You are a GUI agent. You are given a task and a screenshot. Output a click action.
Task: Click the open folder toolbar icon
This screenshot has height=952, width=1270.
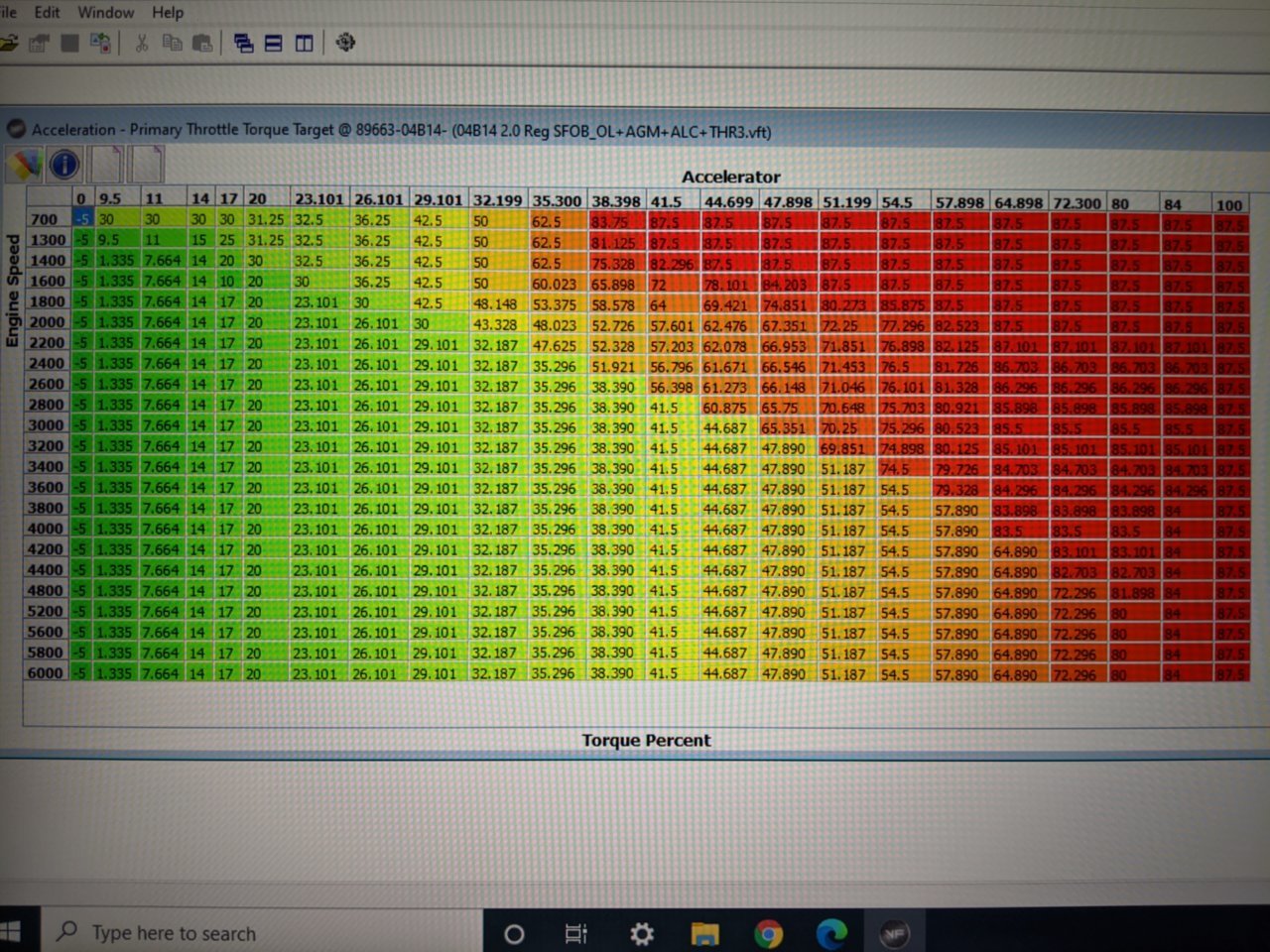click(8, 43)
